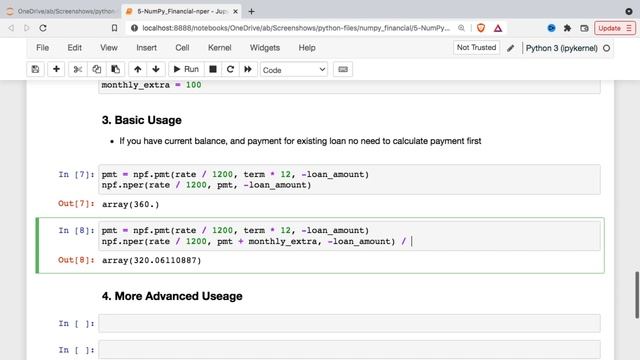Click output array(320.06110887)
Viewport: 640px width, 360px height.
pyautogui.click(x=151, y=260)
